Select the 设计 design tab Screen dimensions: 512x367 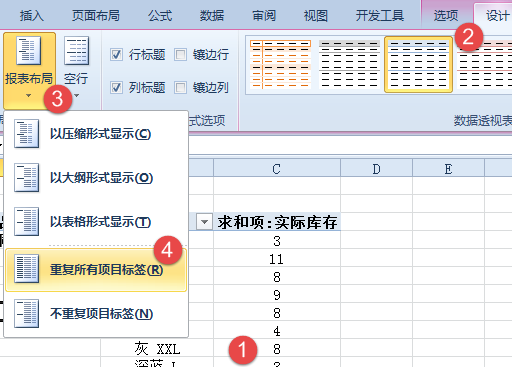click(x=497, y=16)
